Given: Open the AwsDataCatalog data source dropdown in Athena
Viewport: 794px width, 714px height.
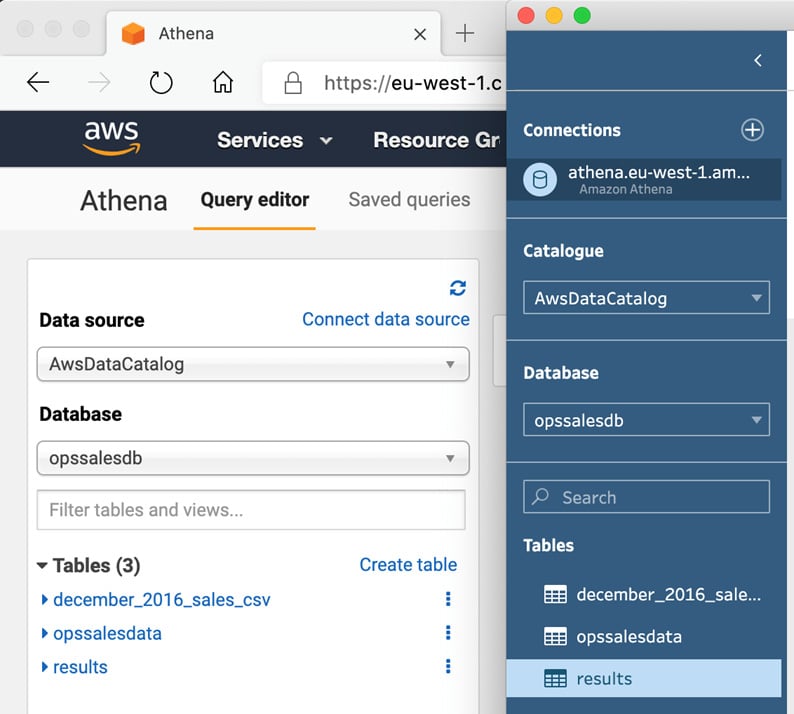Looking at the screenshot, I should point(253,364).
